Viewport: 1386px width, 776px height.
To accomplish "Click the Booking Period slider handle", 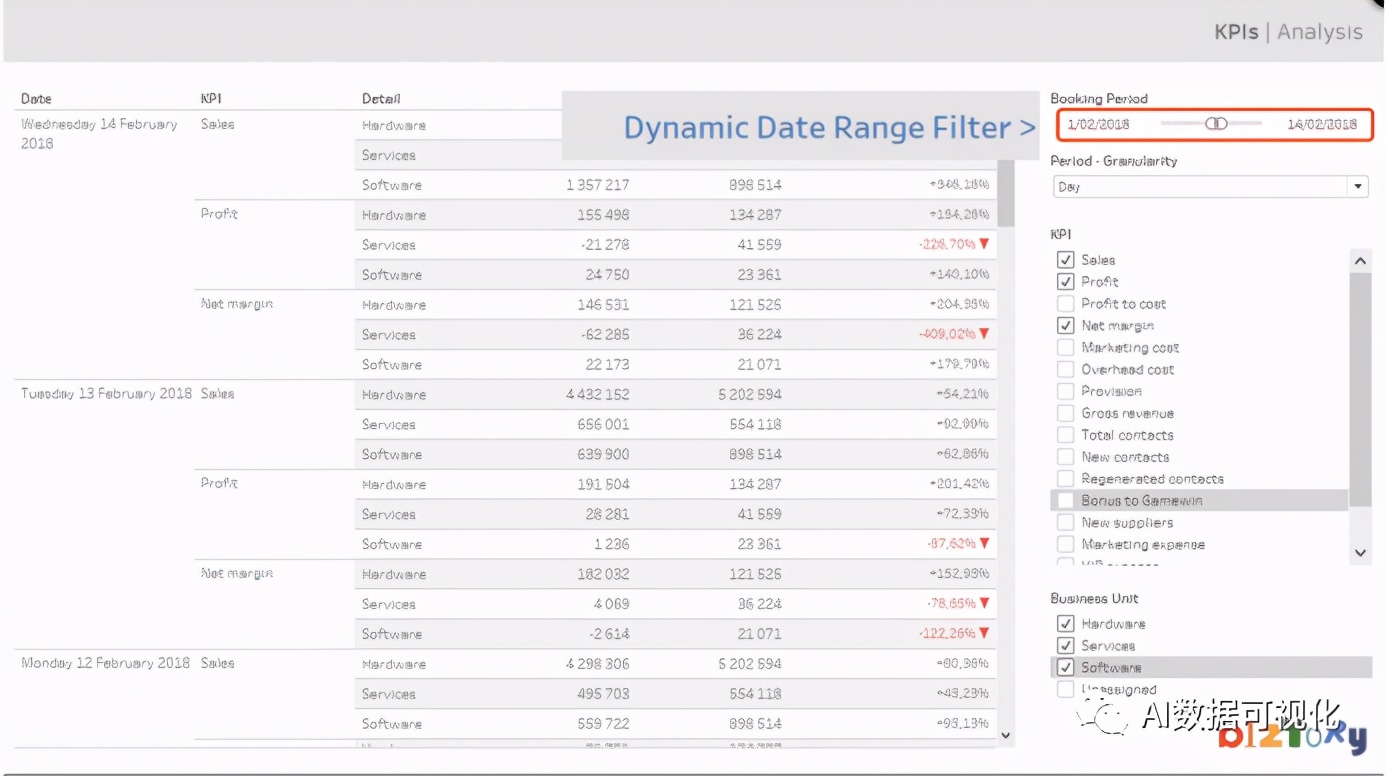I will tap(1216, 124).
